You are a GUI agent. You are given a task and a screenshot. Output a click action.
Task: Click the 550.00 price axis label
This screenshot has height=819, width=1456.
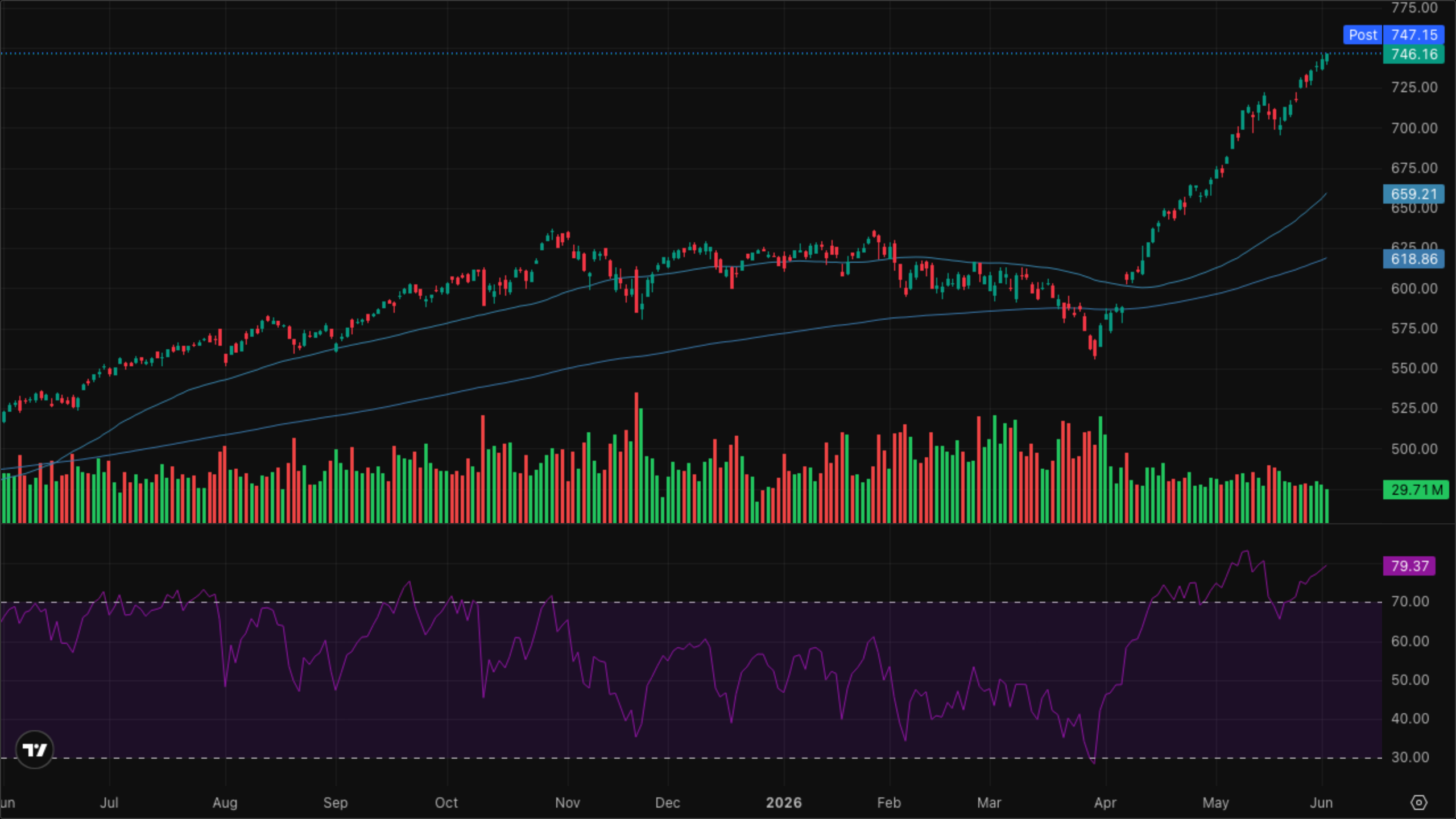[1414, 368]
